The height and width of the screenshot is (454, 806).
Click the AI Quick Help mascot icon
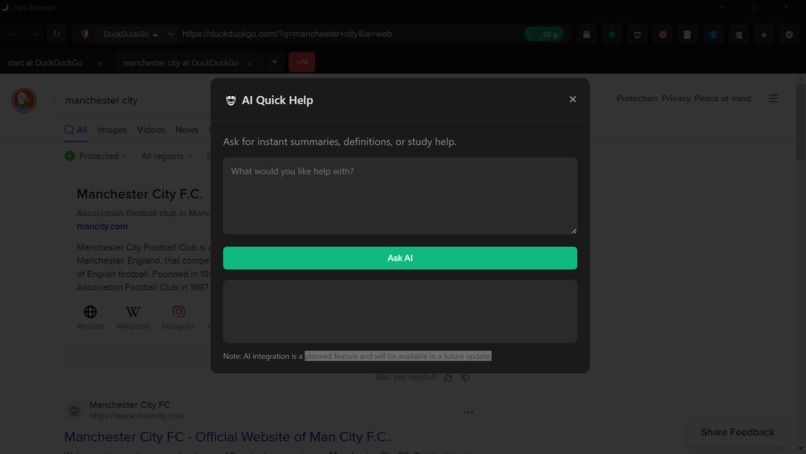click(x=231, y=100)
